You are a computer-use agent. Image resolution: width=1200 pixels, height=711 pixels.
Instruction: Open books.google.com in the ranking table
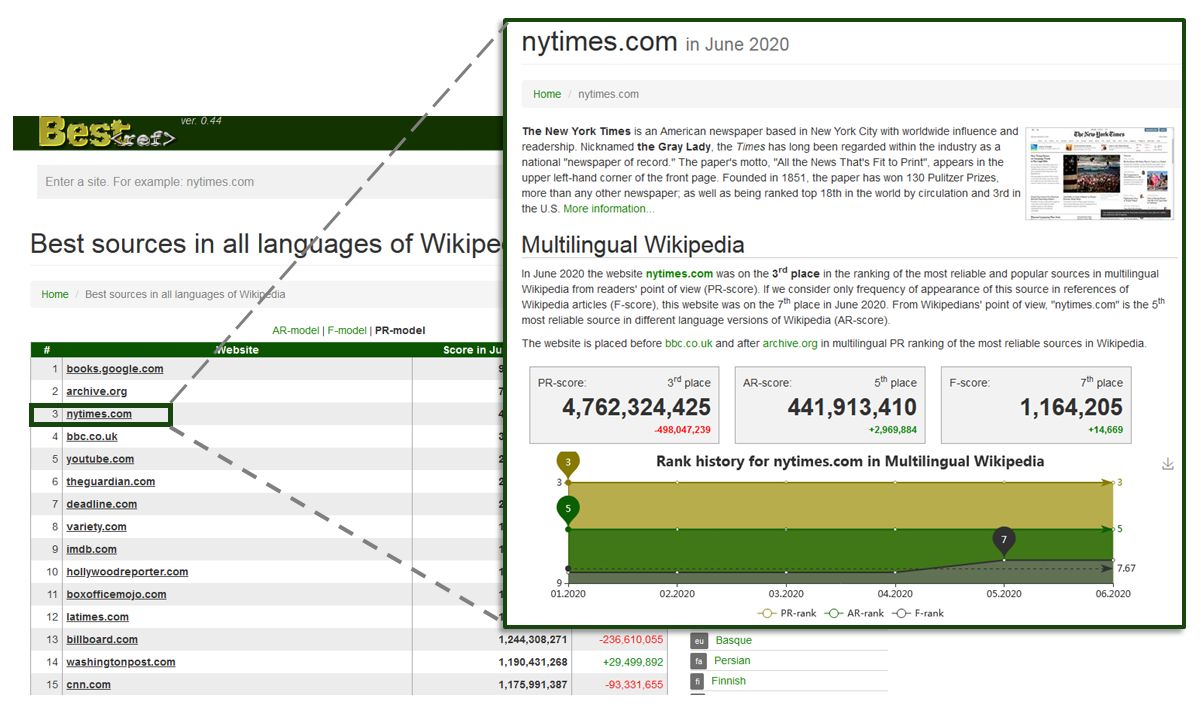115,369
